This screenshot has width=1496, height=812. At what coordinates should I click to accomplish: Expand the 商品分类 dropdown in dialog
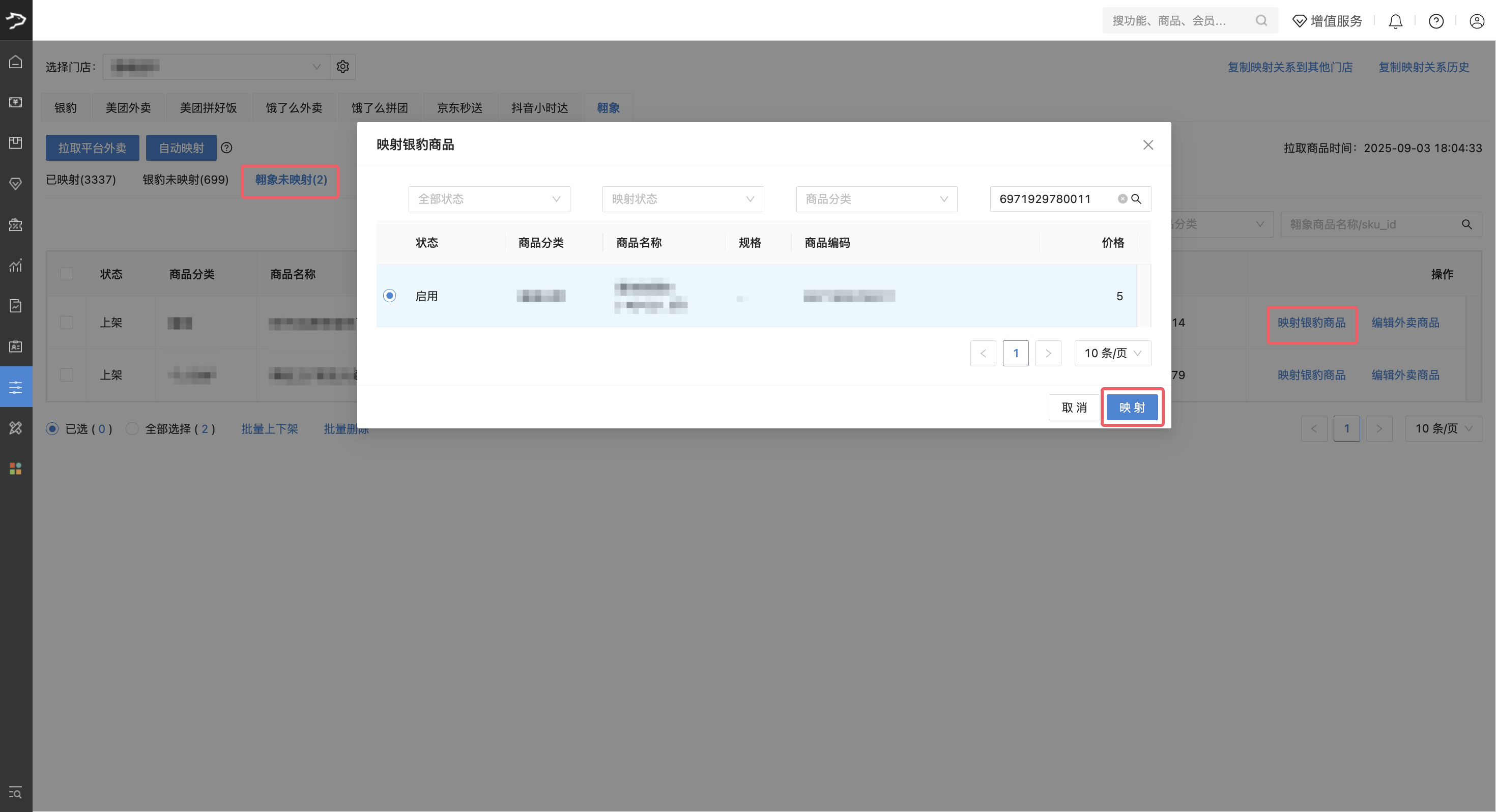coord(876,199)
